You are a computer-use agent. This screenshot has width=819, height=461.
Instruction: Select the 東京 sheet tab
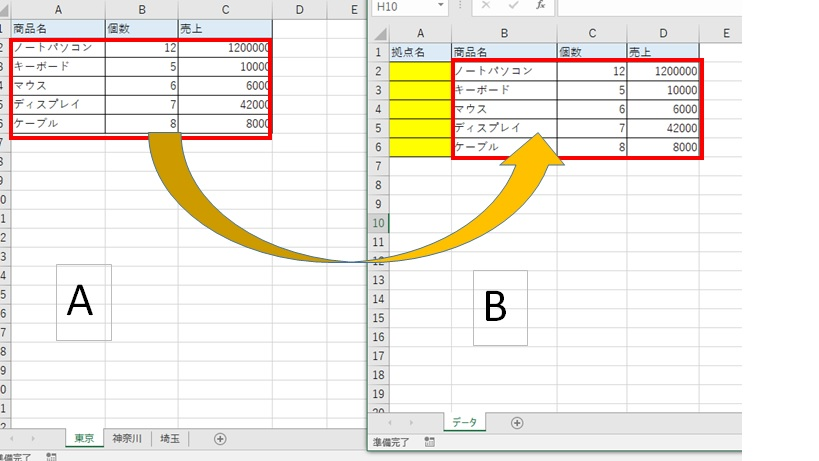84,439
